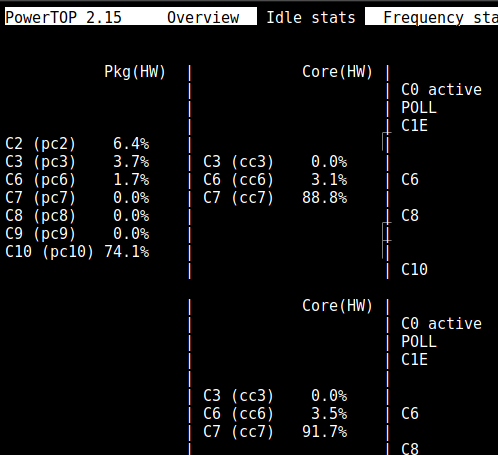This screenshot has width=498, height=455.
Task: Click the second Core(HW) header
Action: 337,306
